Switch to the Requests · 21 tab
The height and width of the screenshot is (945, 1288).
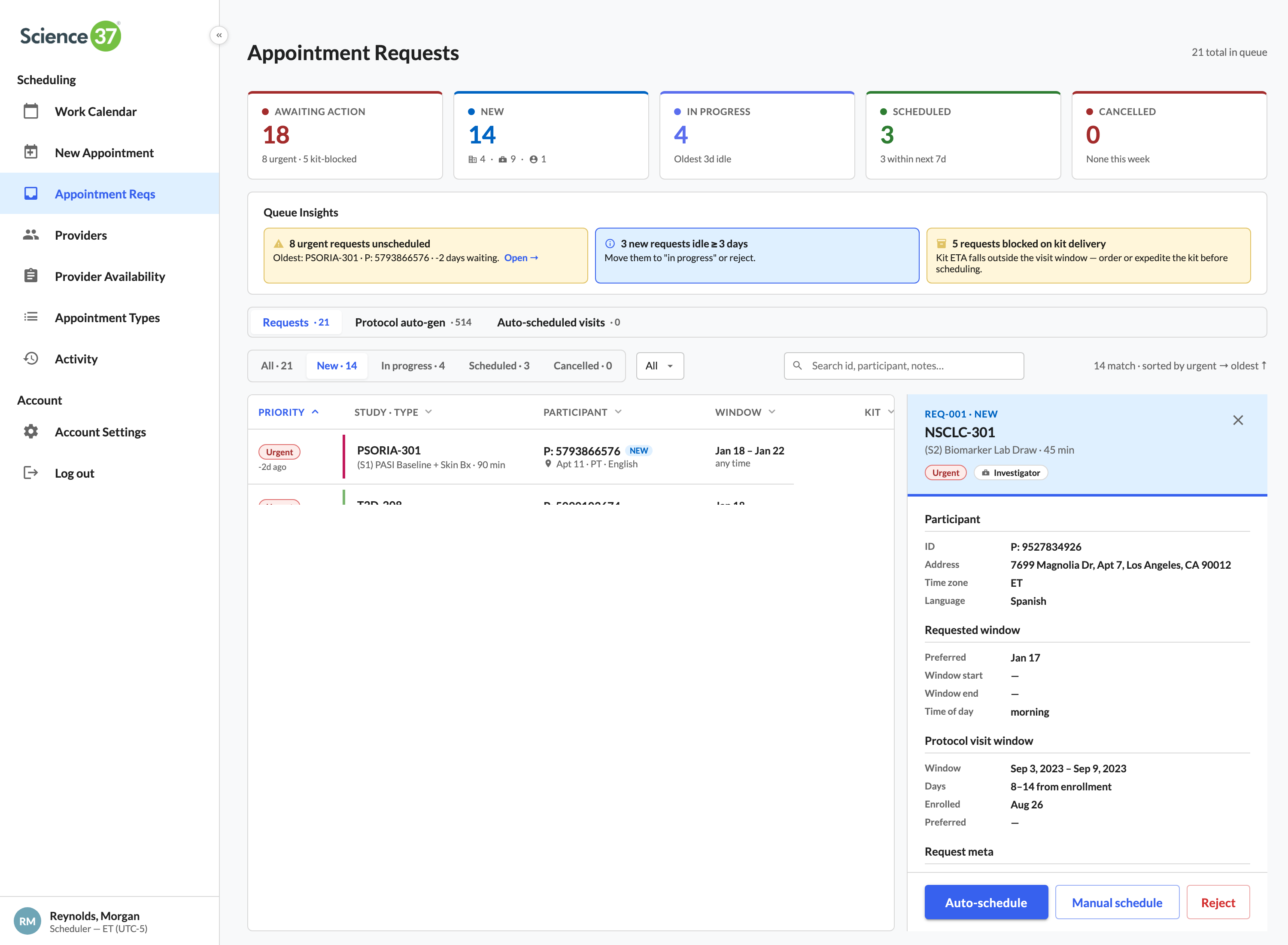[x=295, y=322]
